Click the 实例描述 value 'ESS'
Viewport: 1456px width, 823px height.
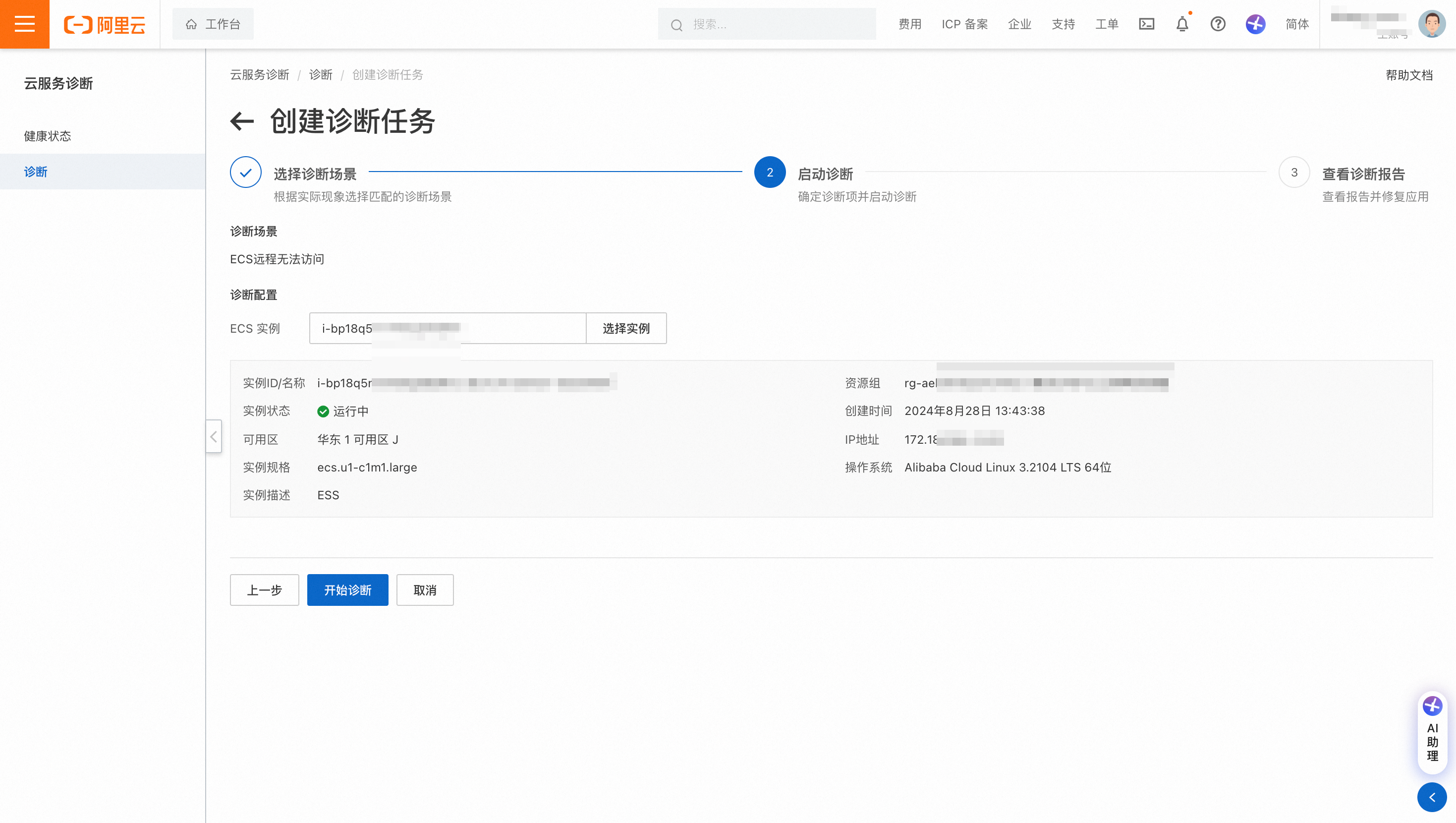tap(328, 495)
